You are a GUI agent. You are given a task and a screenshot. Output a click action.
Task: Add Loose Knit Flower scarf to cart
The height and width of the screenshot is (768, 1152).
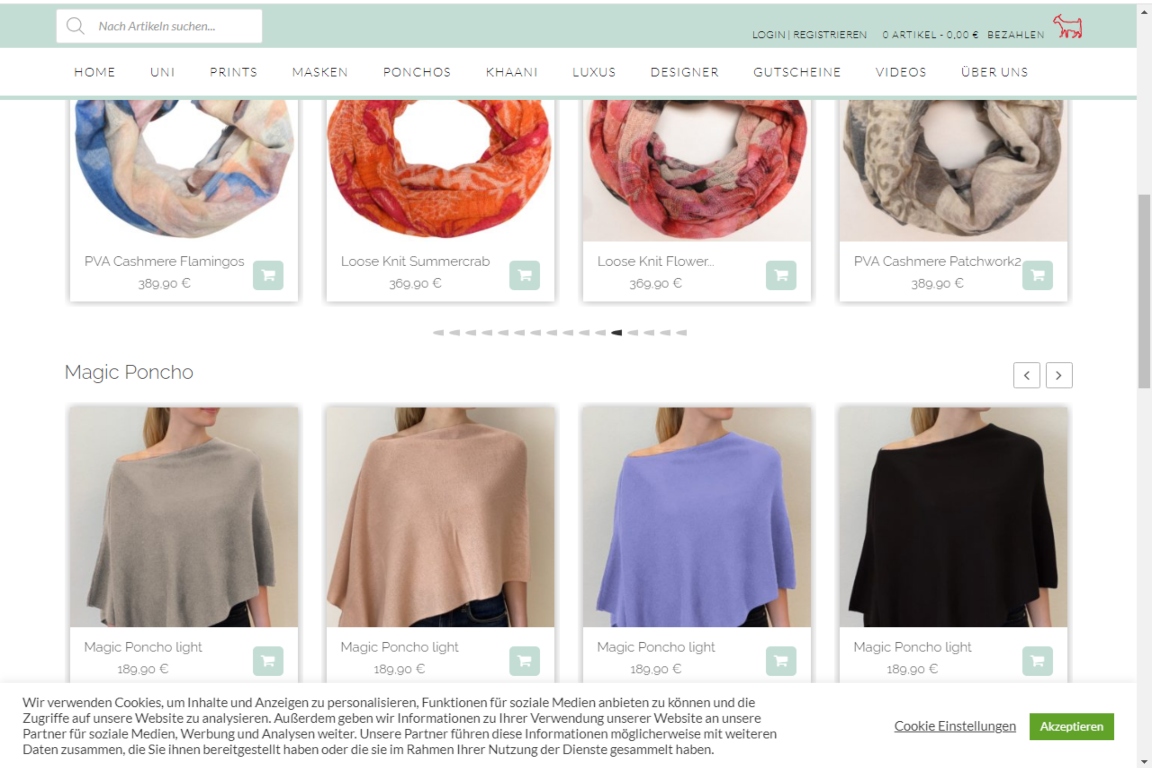(781, 276)
